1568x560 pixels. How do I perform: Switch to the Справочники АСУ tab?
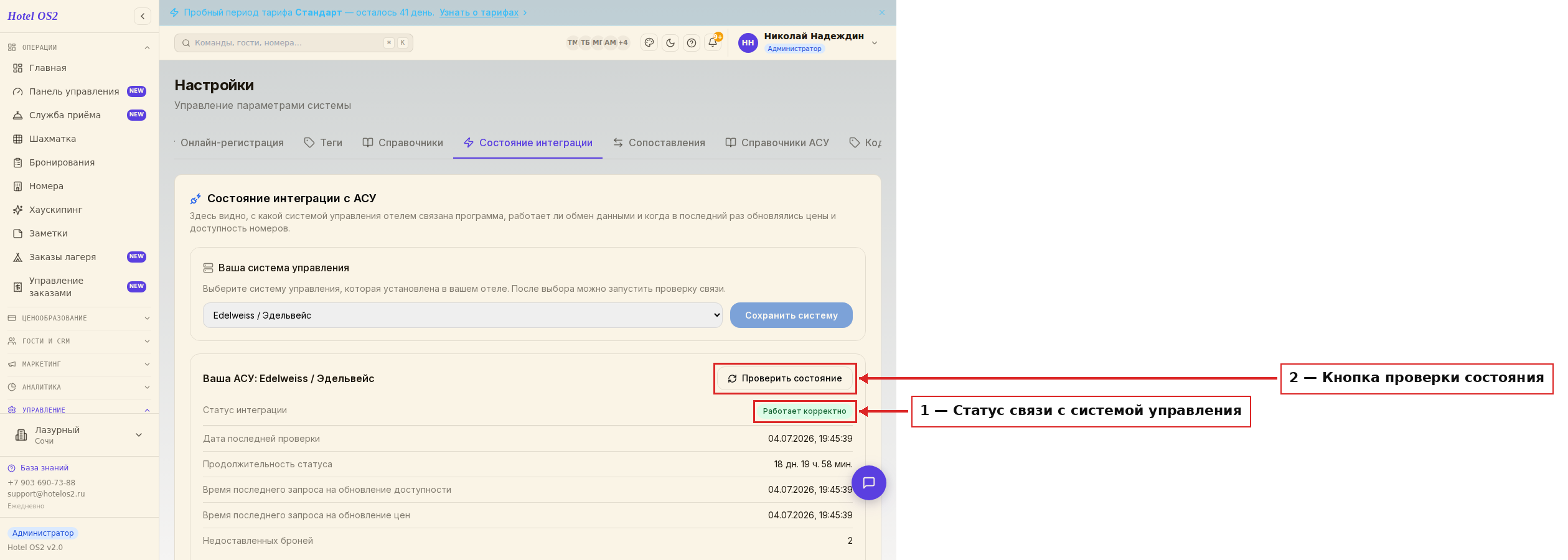tap(777, 143)
